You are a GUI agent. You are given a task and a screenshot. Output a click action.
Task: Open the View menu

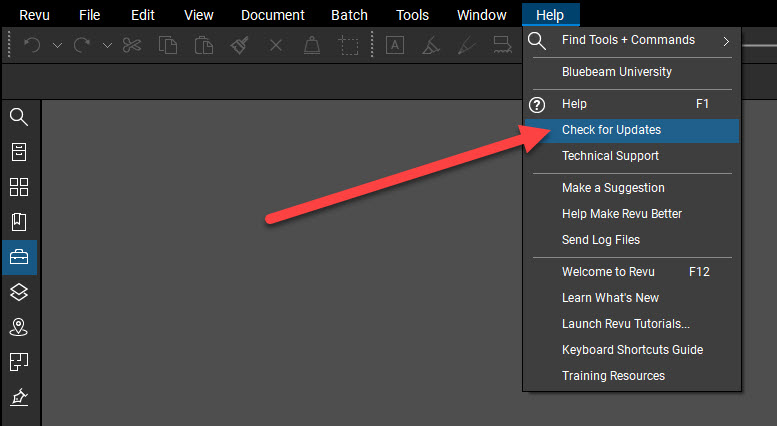tap(199, 15)
